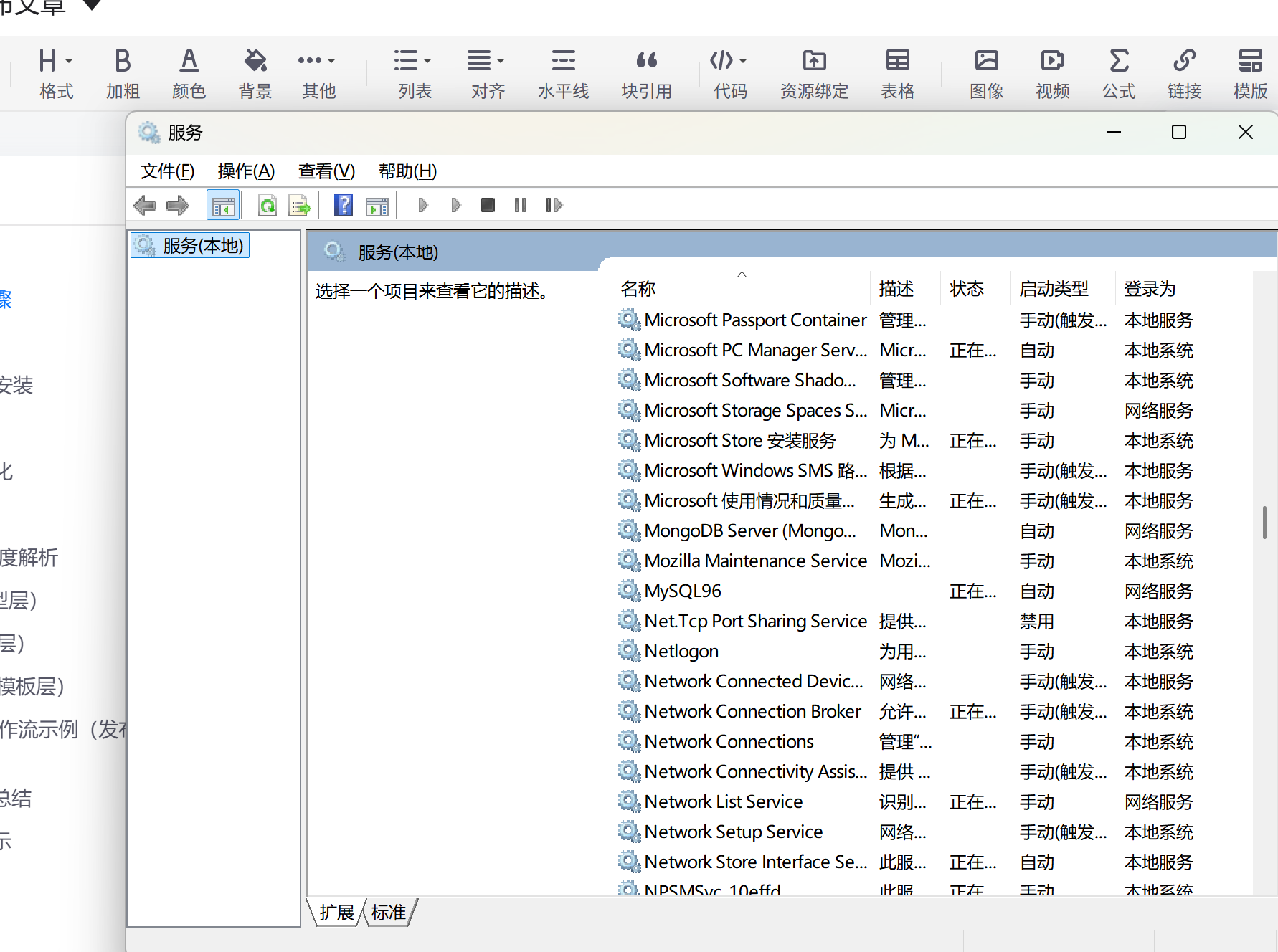Viewport: 1278px width, 952px height.
Task: Insert a 表格 table
Action: 897,74
